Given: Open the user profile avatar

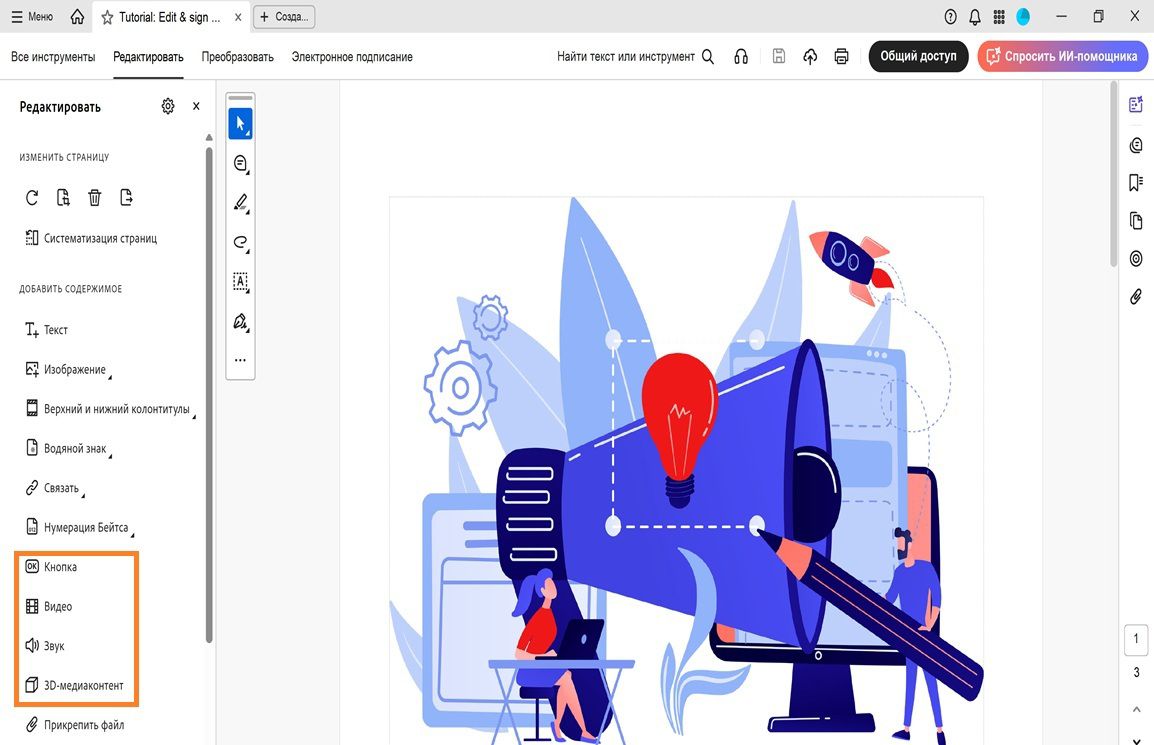Looking at the screenshot, I should (x=1023, y=16).
